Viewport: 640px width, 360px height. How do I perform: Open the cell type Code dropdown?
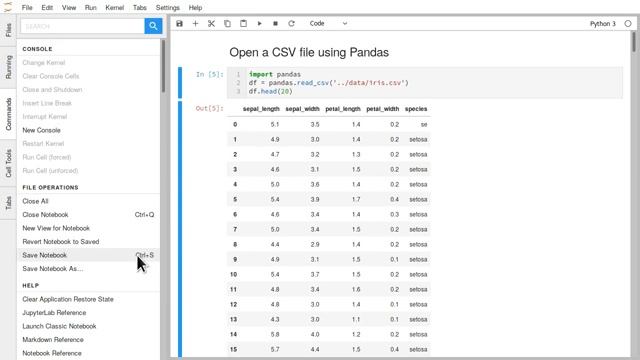(328, 24)
